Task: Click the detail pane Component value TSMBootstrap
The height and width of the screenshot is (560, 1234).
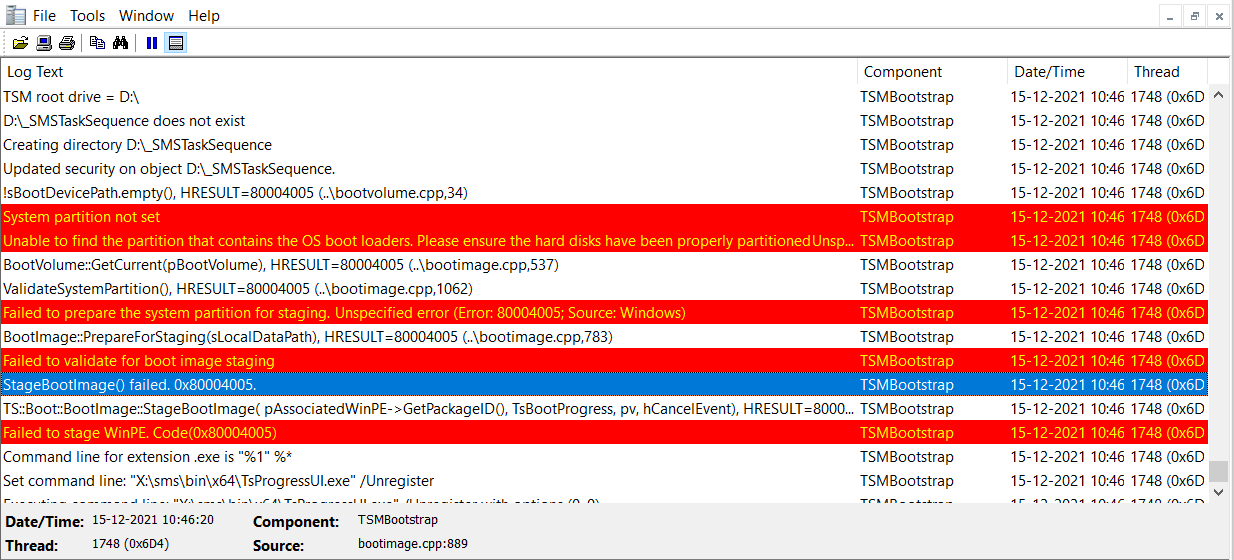Action: click(x=397, y=520)
